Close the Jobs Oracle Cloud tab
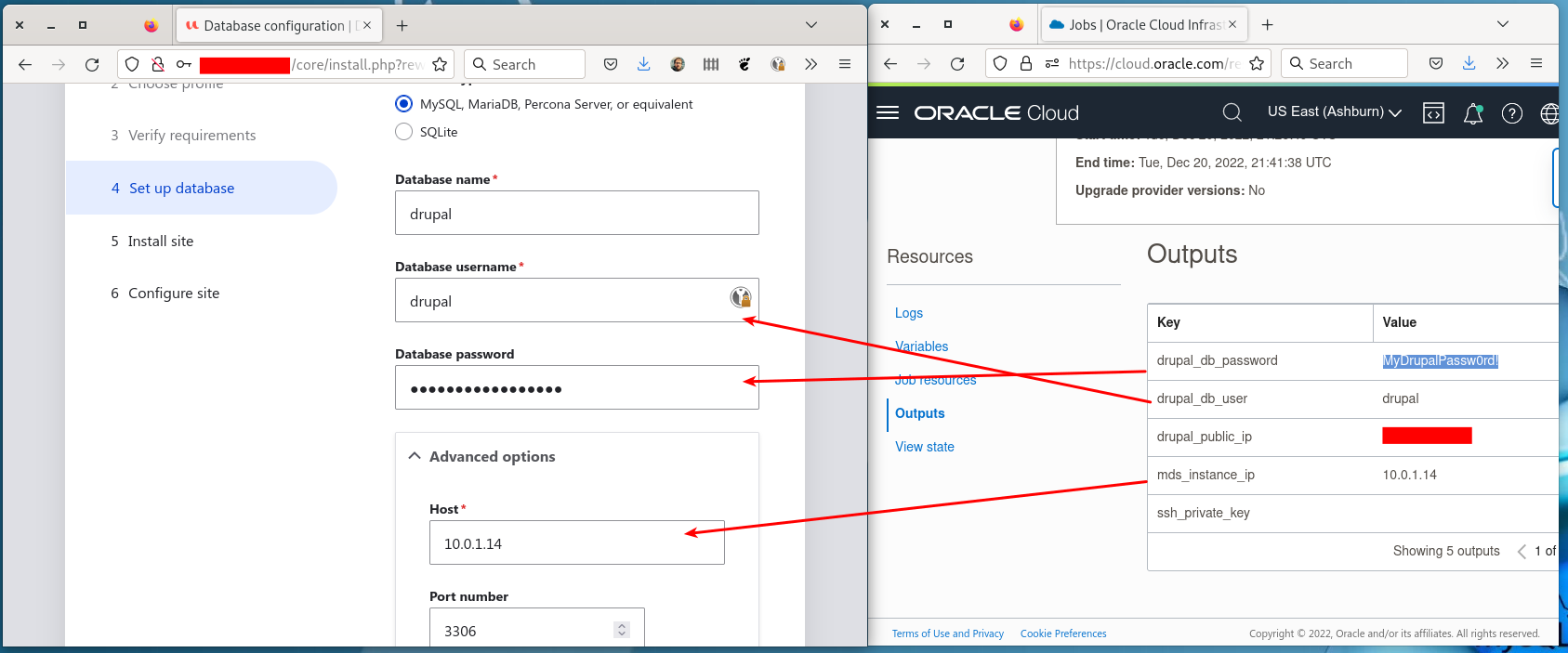Viewport: 1568px width, 653px height. pos(1232,24)
